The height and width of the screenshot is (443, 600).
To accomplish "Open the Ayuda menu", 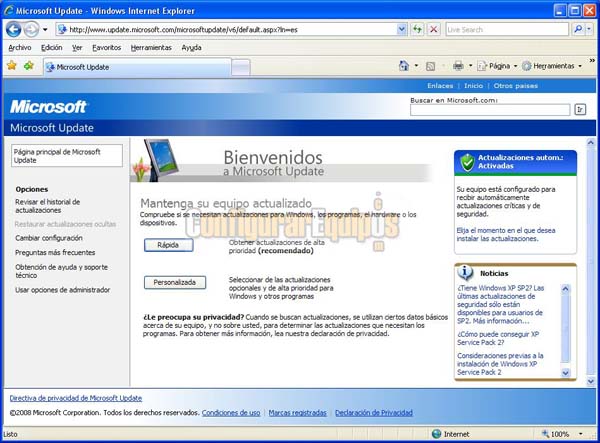I will click(191, 48).
